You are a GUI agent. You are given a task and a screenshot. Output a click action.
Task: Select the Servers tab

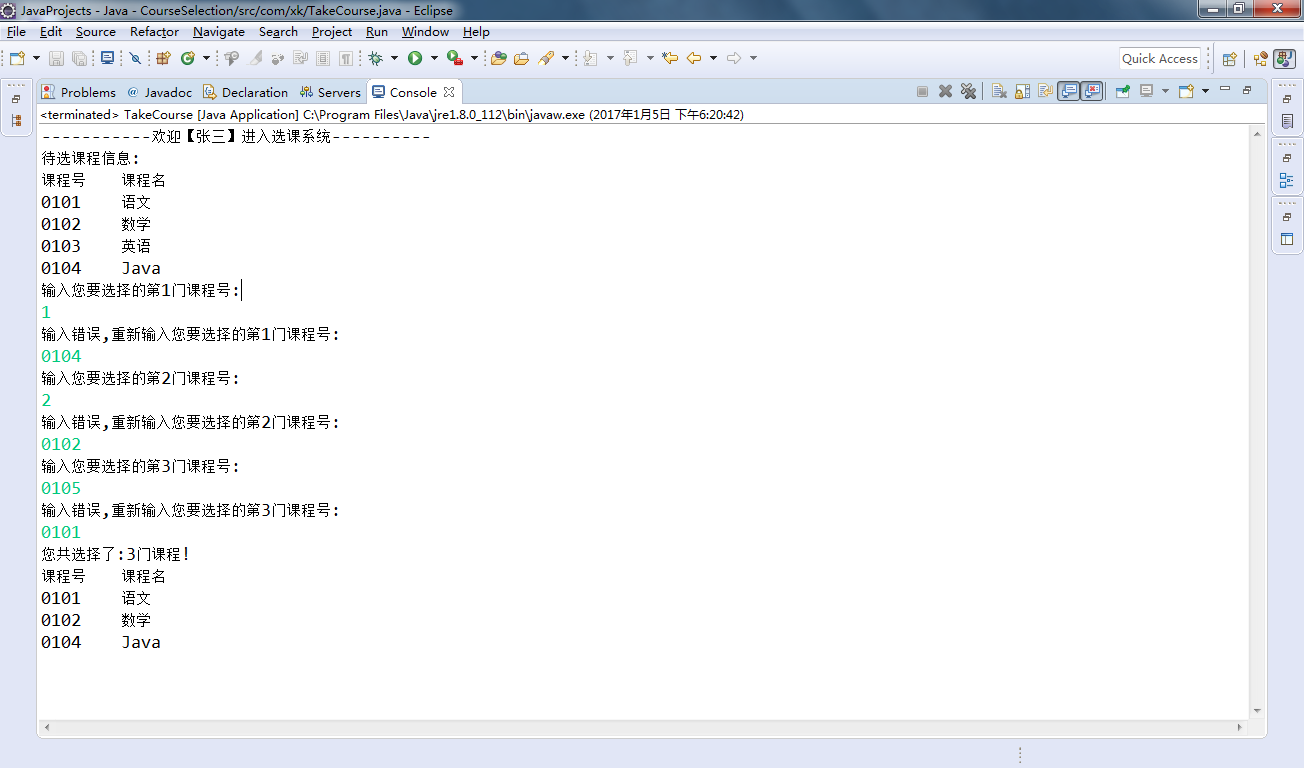pos(331,92)
